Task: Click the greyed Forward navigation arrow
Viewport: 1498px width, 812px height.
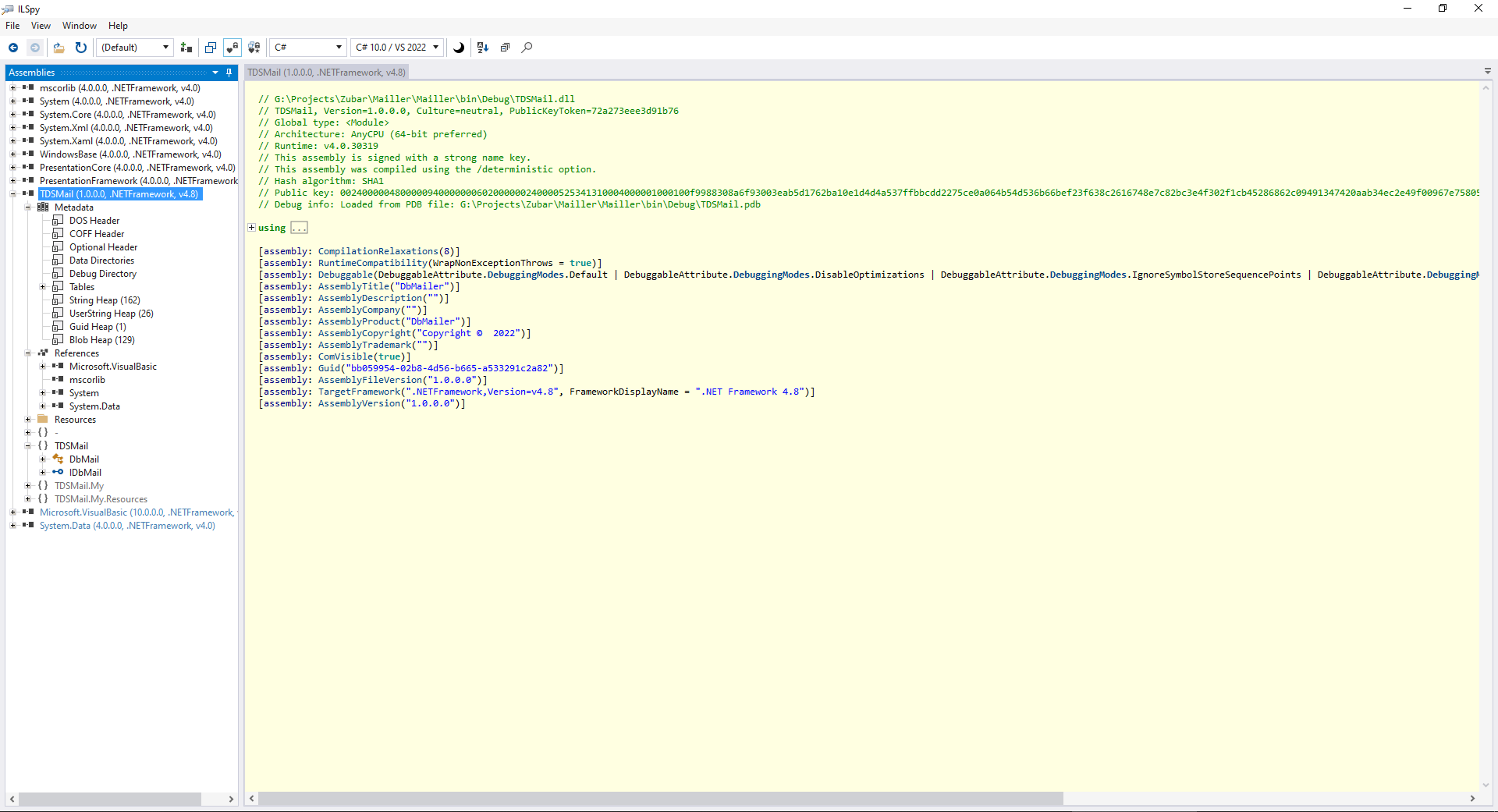Action: pyautogui.click(x=35, y=48)
